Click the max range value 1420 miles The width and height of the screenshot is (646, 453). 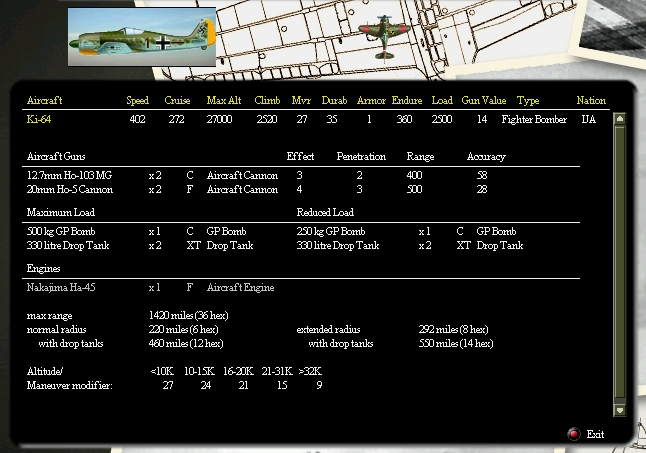pyautogui.click(x=188, y=315)
